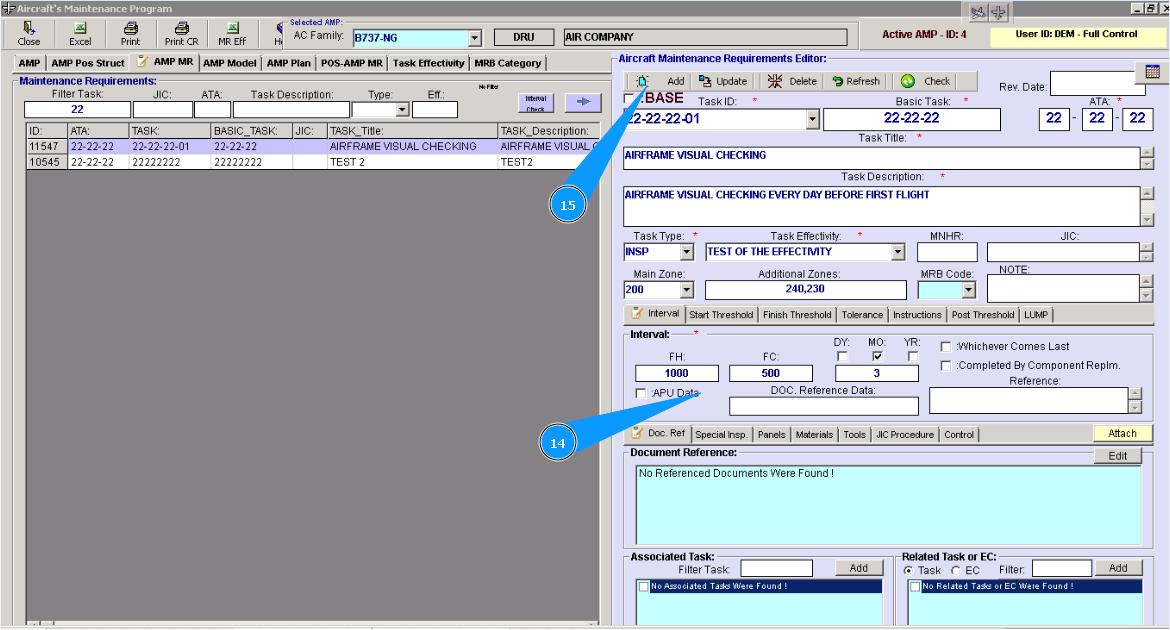Click the Task Description scroll down arrow
Screen dimensions: 1170x630
1147,220
